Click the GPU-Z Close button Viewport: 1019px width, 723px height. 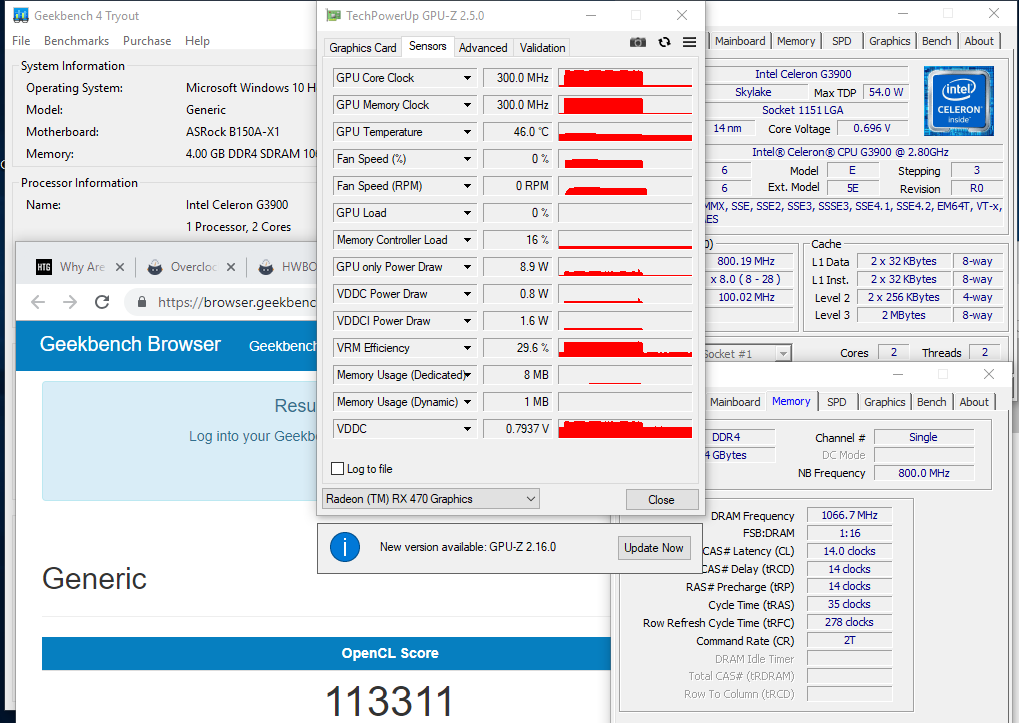(x=662, y=500)
